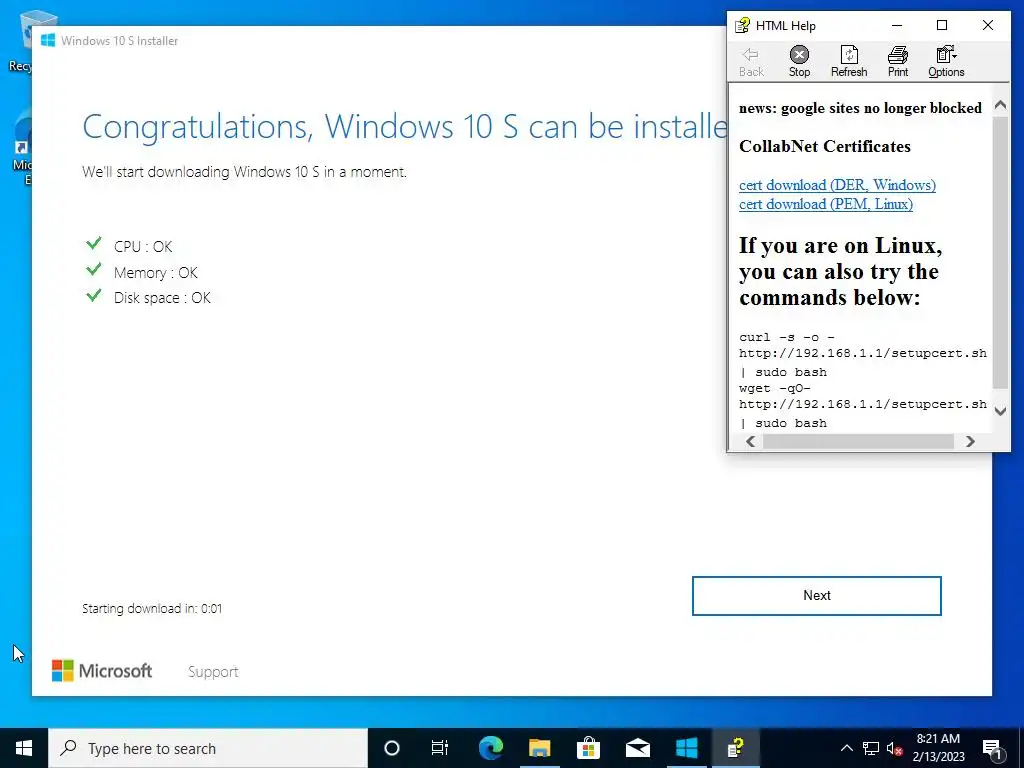Click the curl command text in HTML Help

tap(863, 355)
